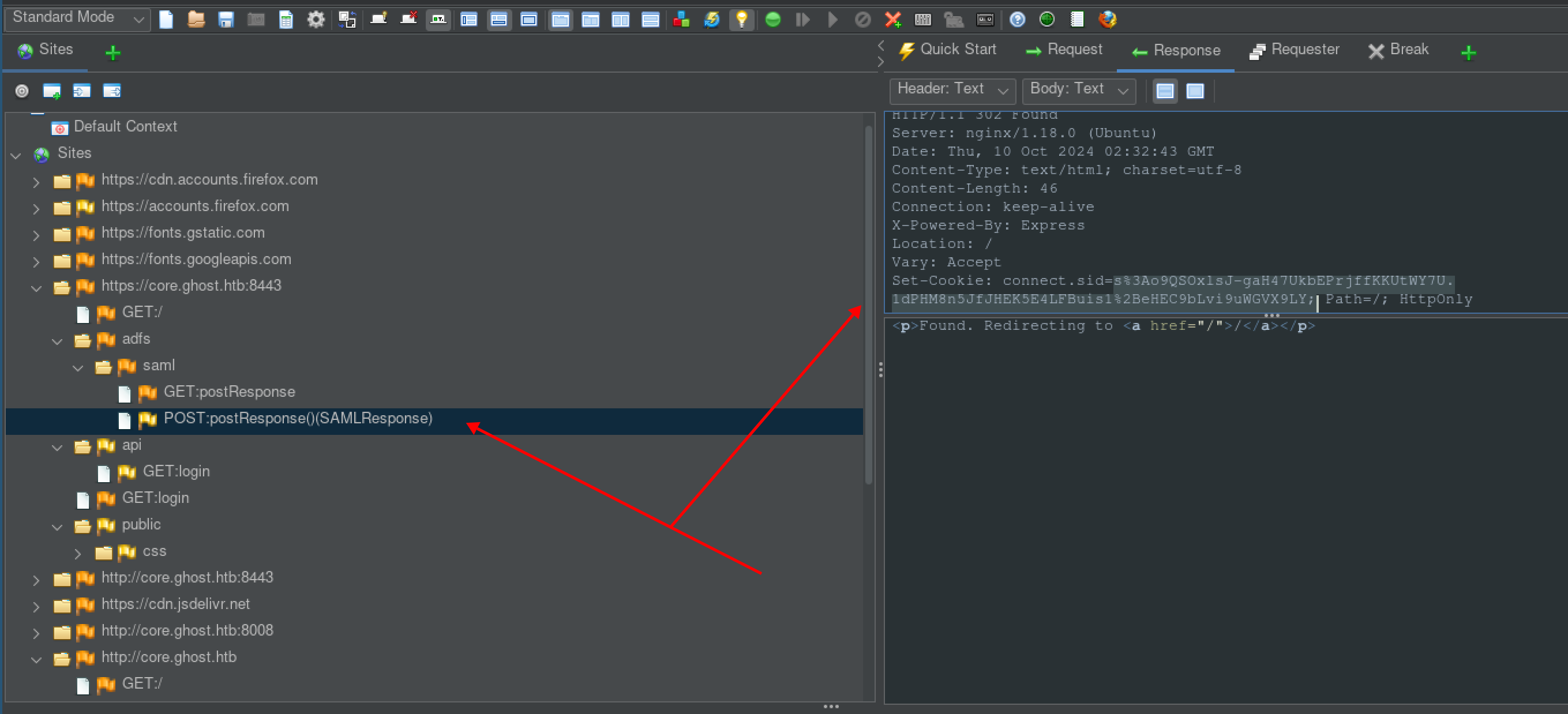The image size is (1568, 714).
Task: Switch to the Quick Start tab
Action: (948, 50)
